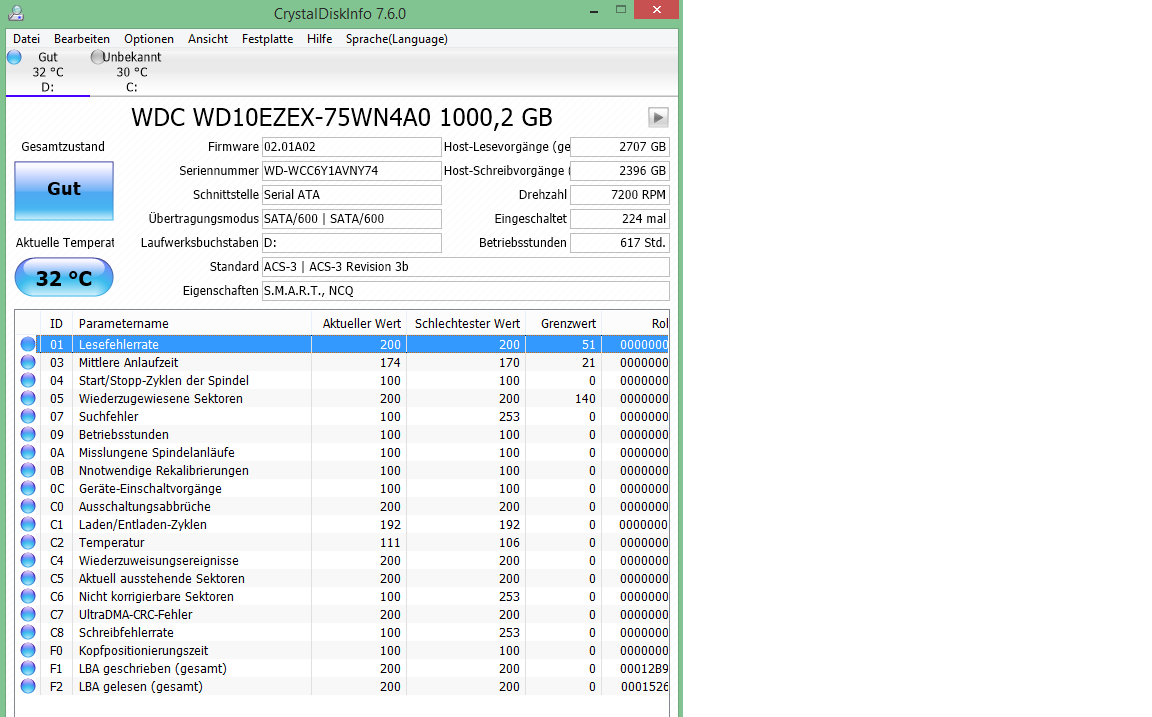1152x717 pixels.
Task: Click status icon of Temperatur row
Action: tap(28, 542)
